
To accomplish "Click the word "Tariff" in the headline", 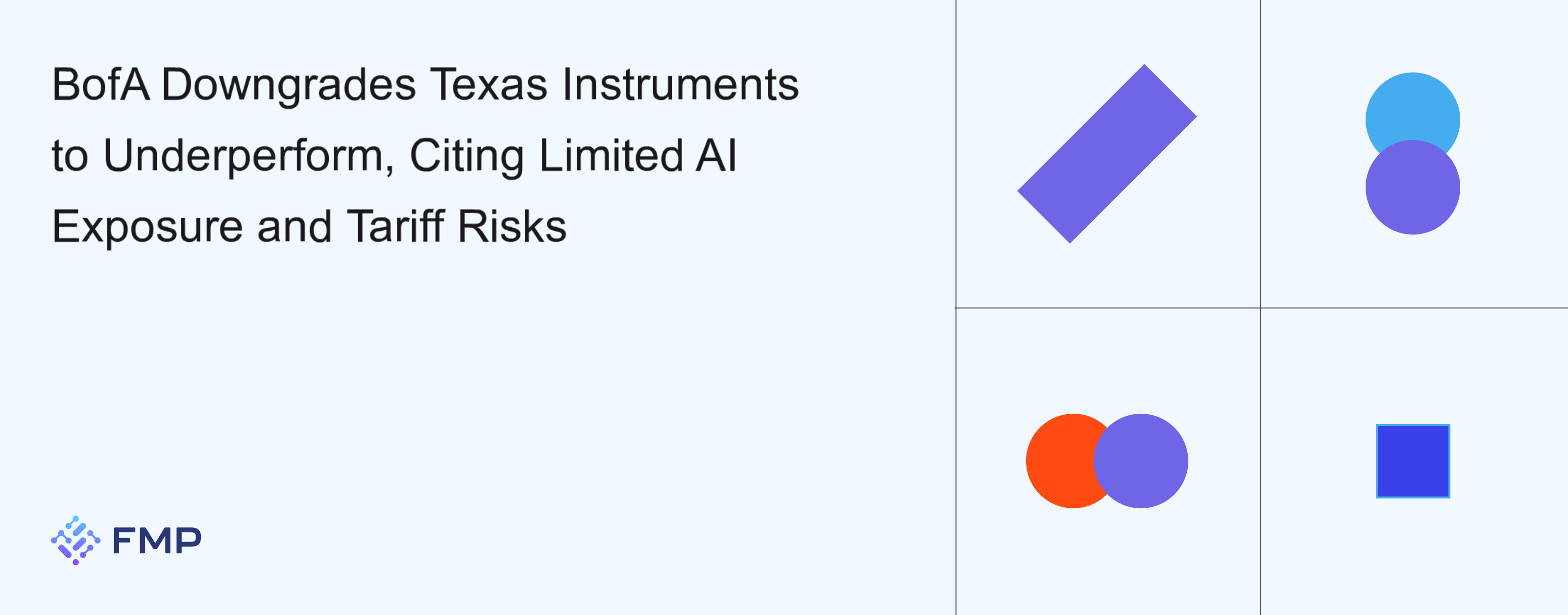I will point(395,226).
